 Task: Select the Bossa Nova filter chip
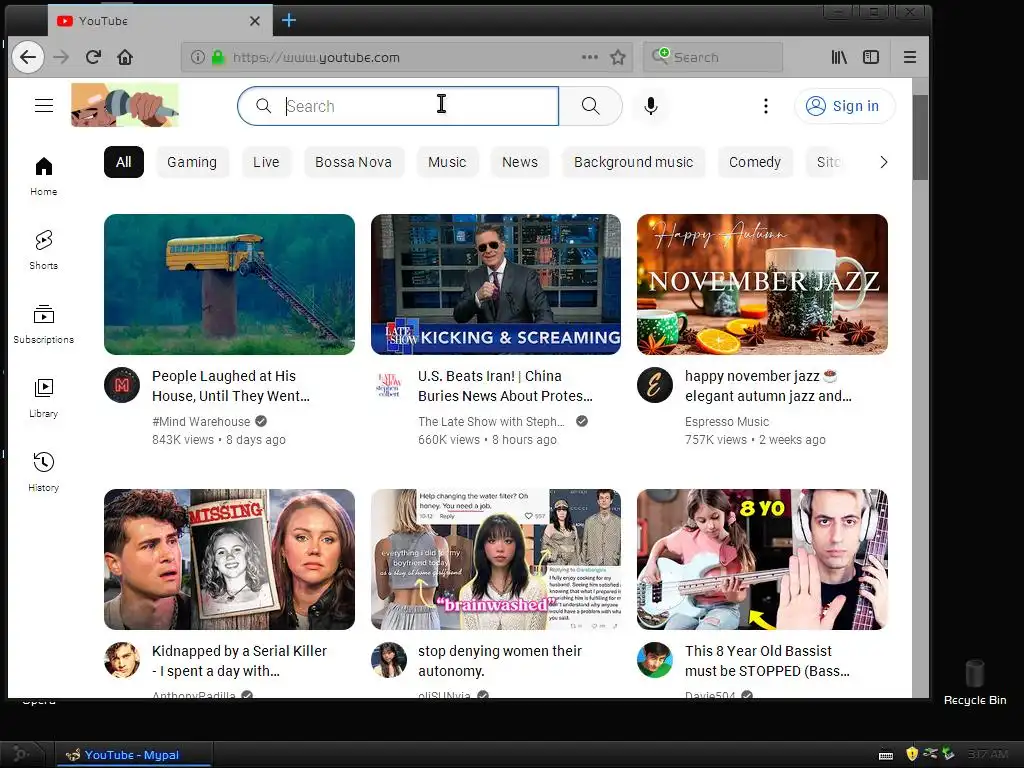[x=353, y=162]
